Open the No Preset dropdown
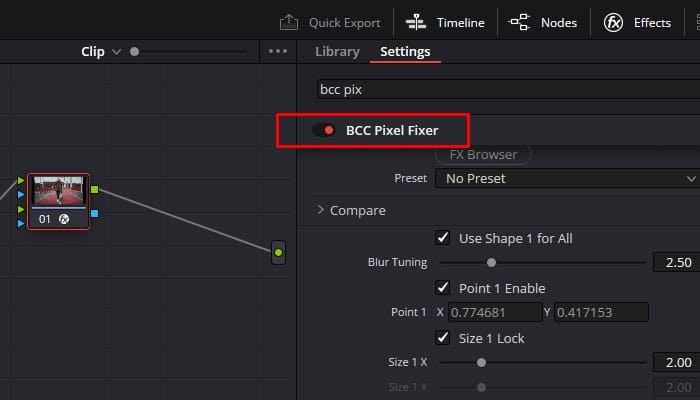 point(567,179)
